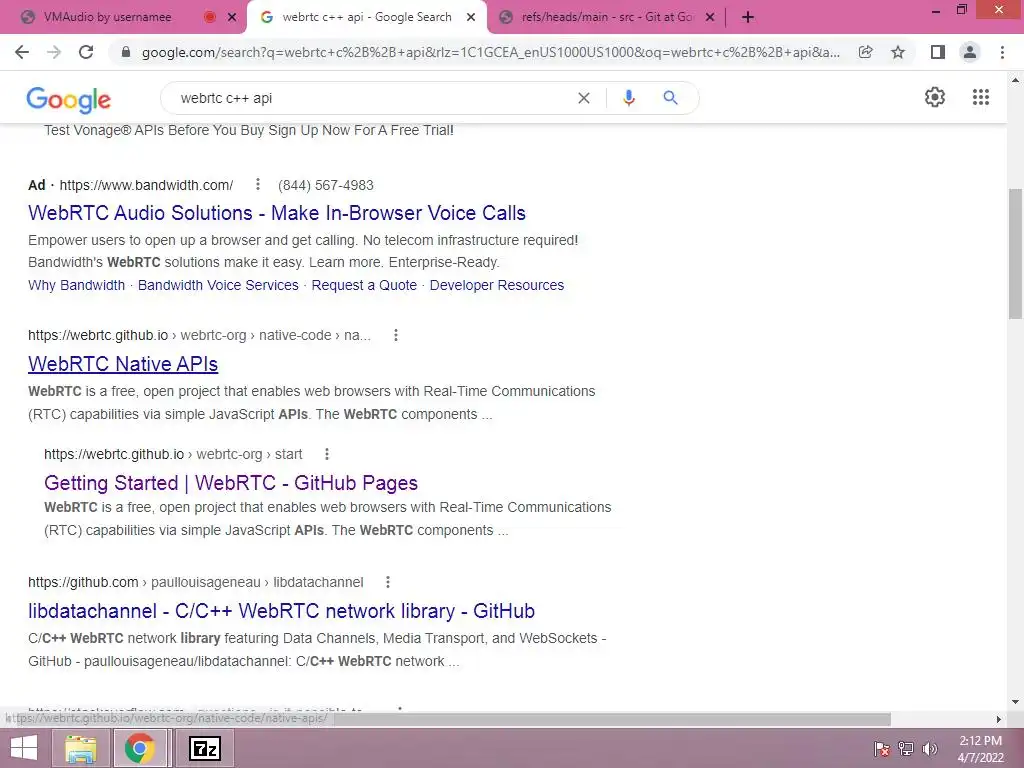Viewport: 1024px width, 768px height.
Task: Select the webrtc c++ api Google Search tab
Action: 366,18
